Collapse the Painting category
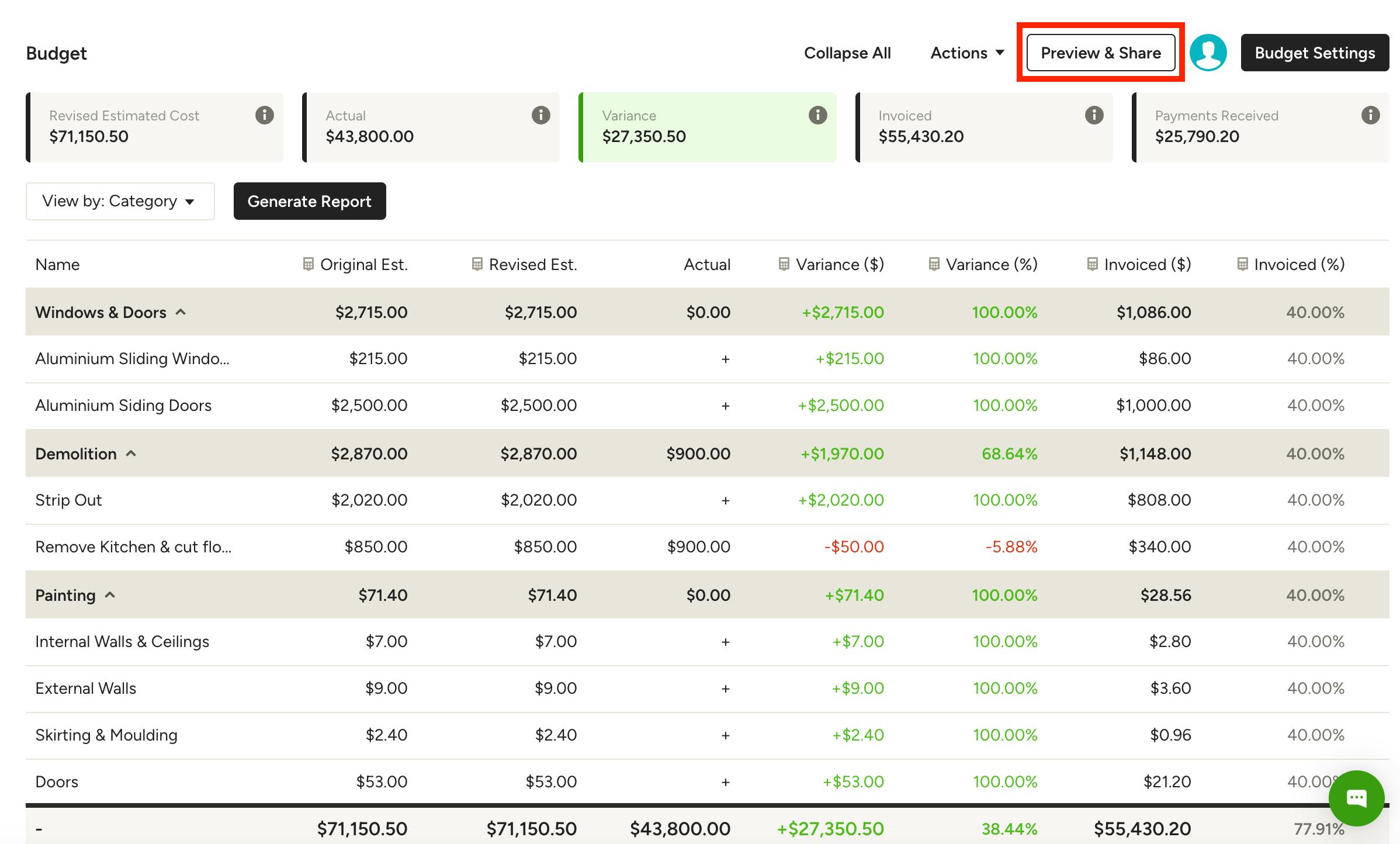 110,595
